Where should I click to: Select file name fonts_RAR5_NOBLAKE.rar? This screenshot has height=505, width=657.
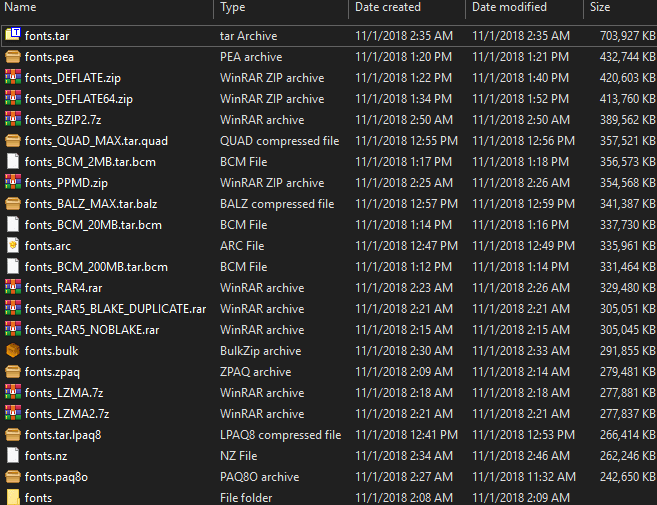coord(92,330)
